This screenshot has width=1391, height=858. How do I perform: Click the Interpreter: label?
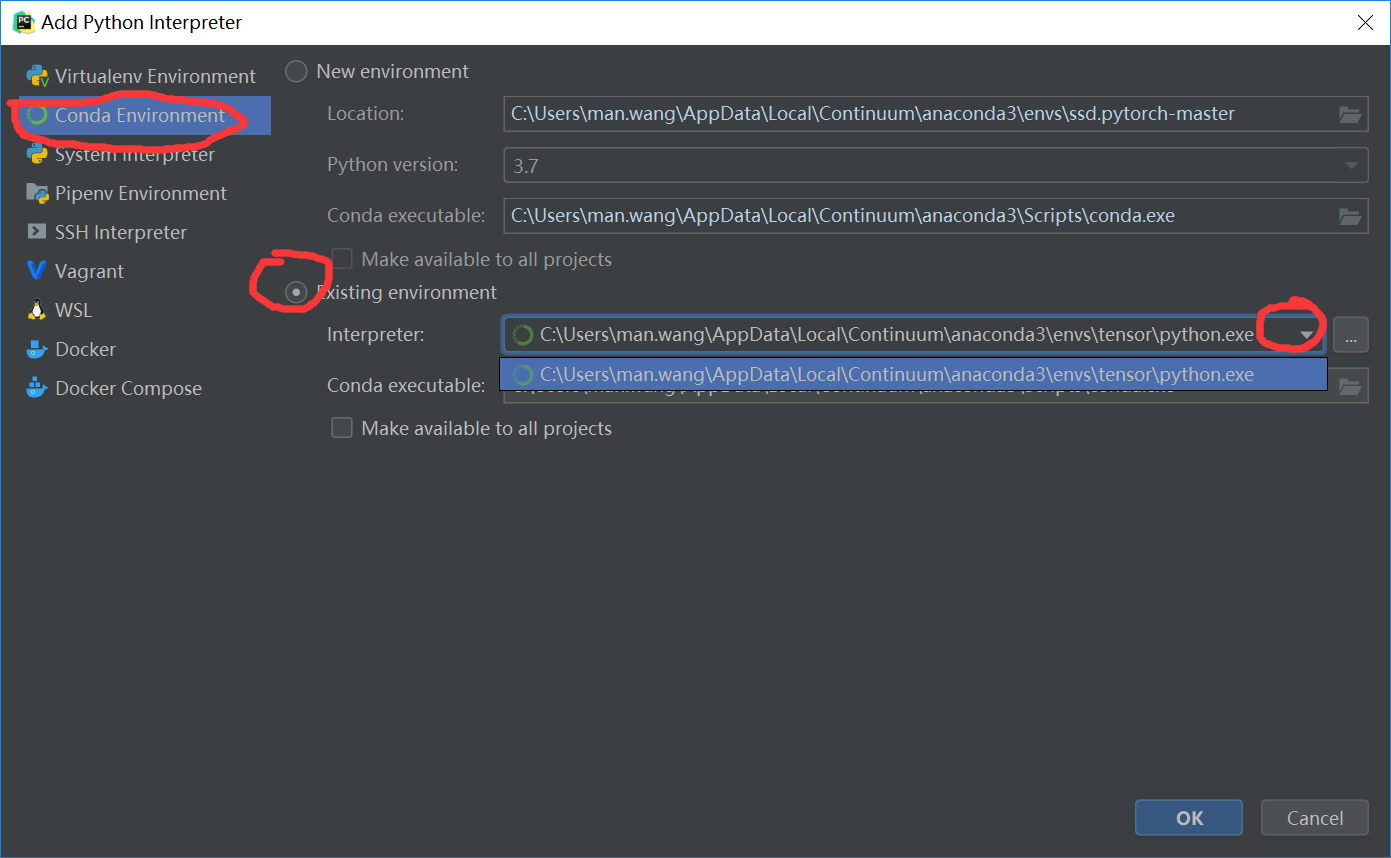(376, 334)
